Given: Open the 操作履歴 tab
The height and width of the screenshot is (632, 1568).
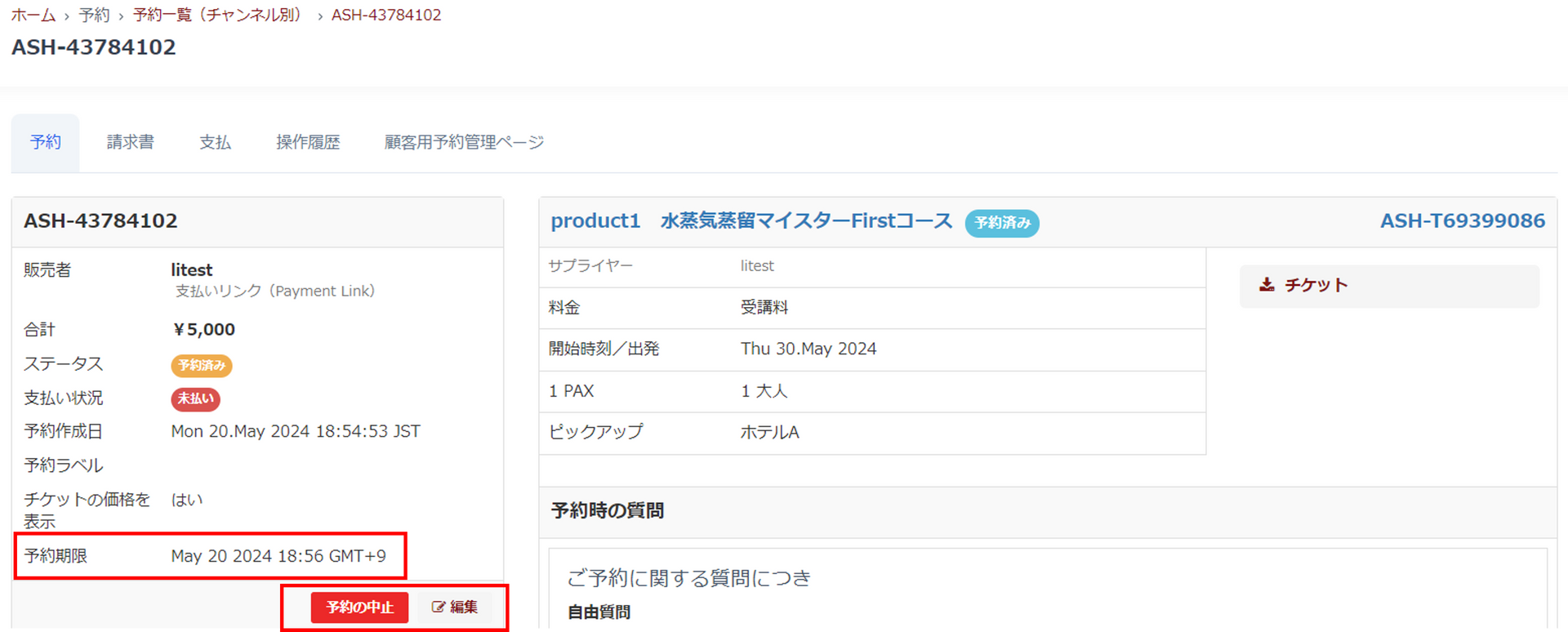Looking at the screenshot, I should pos(308,142).
